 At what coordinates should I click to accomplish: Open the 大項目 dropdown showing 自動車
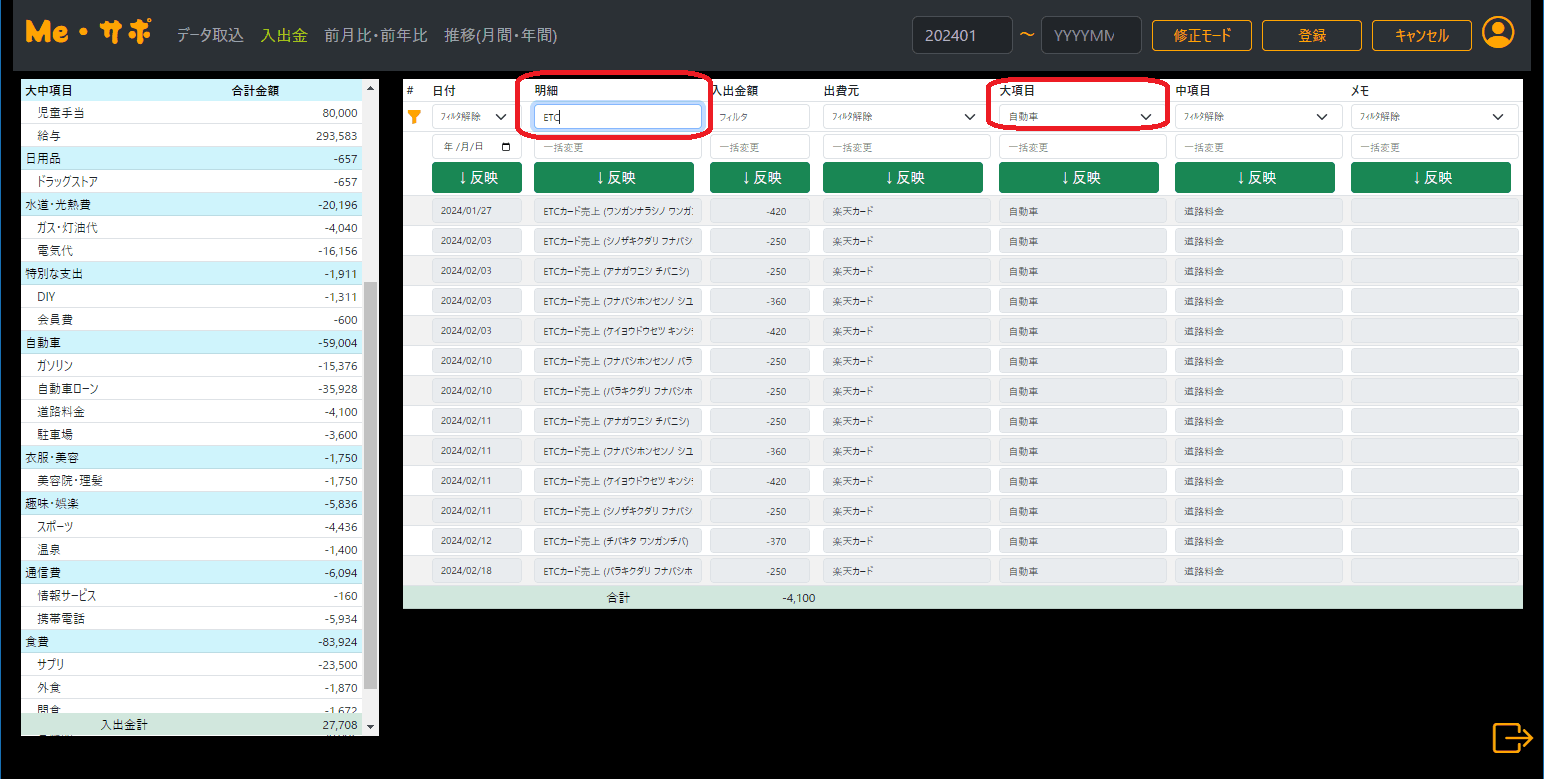pos(1082,117)
